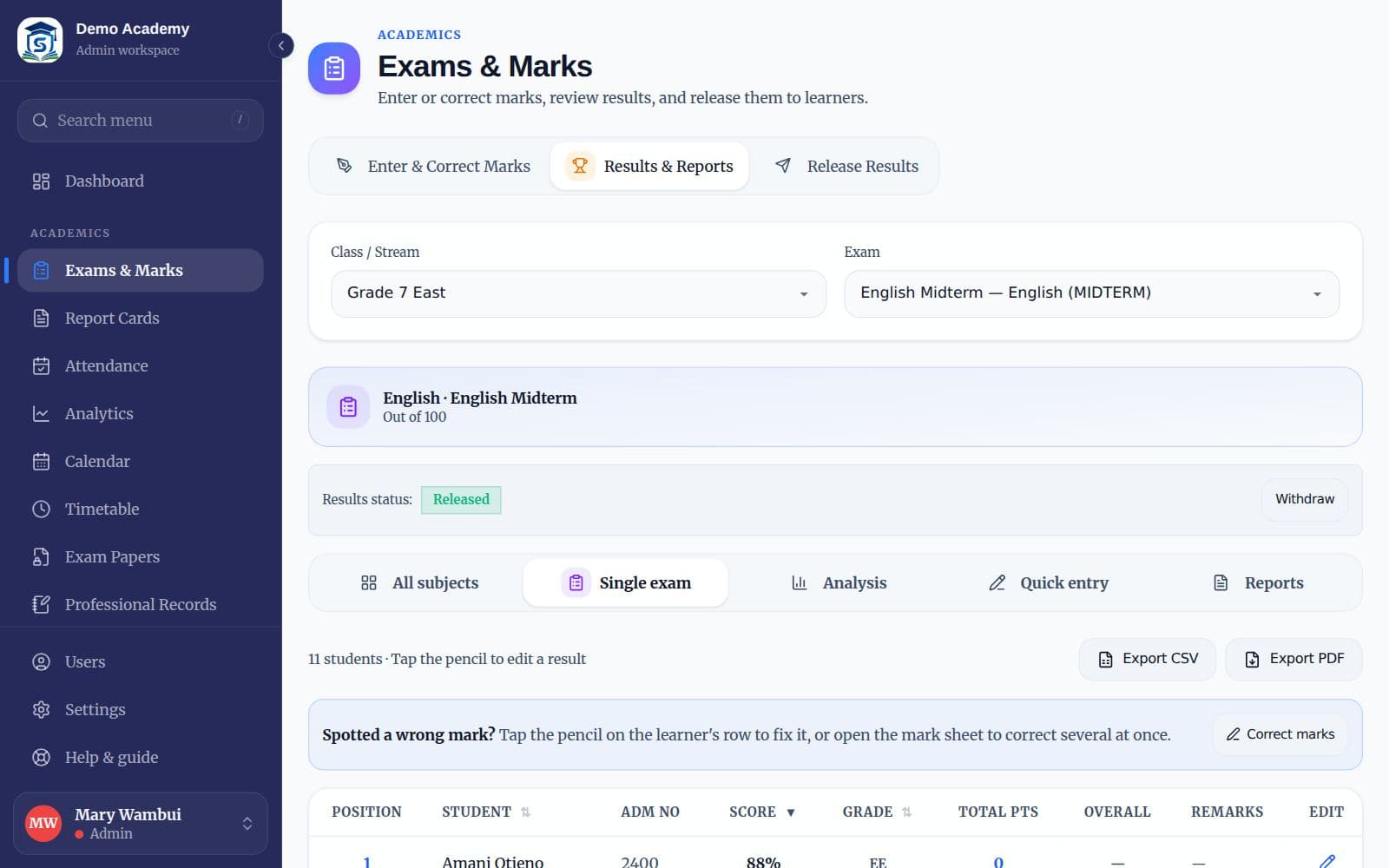Click the Settings gear icon
The image size is (1389, 868).
41,710
